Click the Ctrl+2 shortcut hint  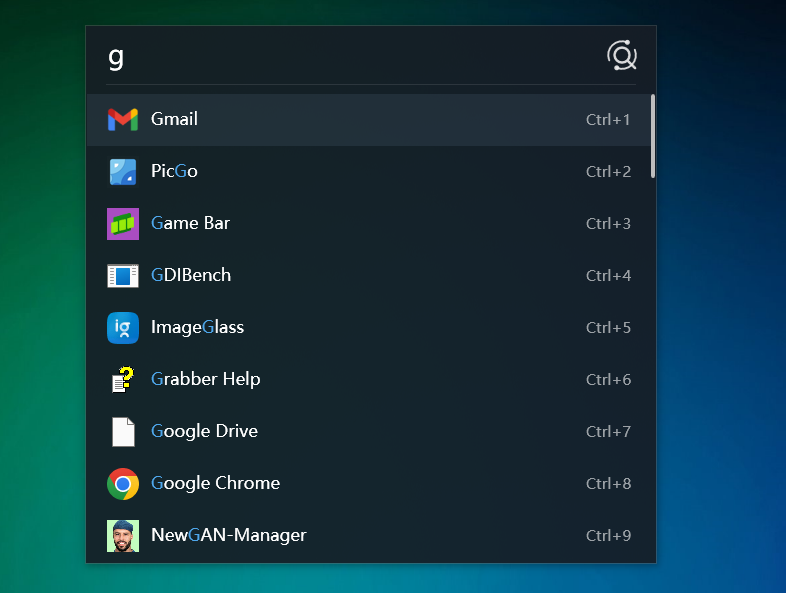[x=608, y=172]
